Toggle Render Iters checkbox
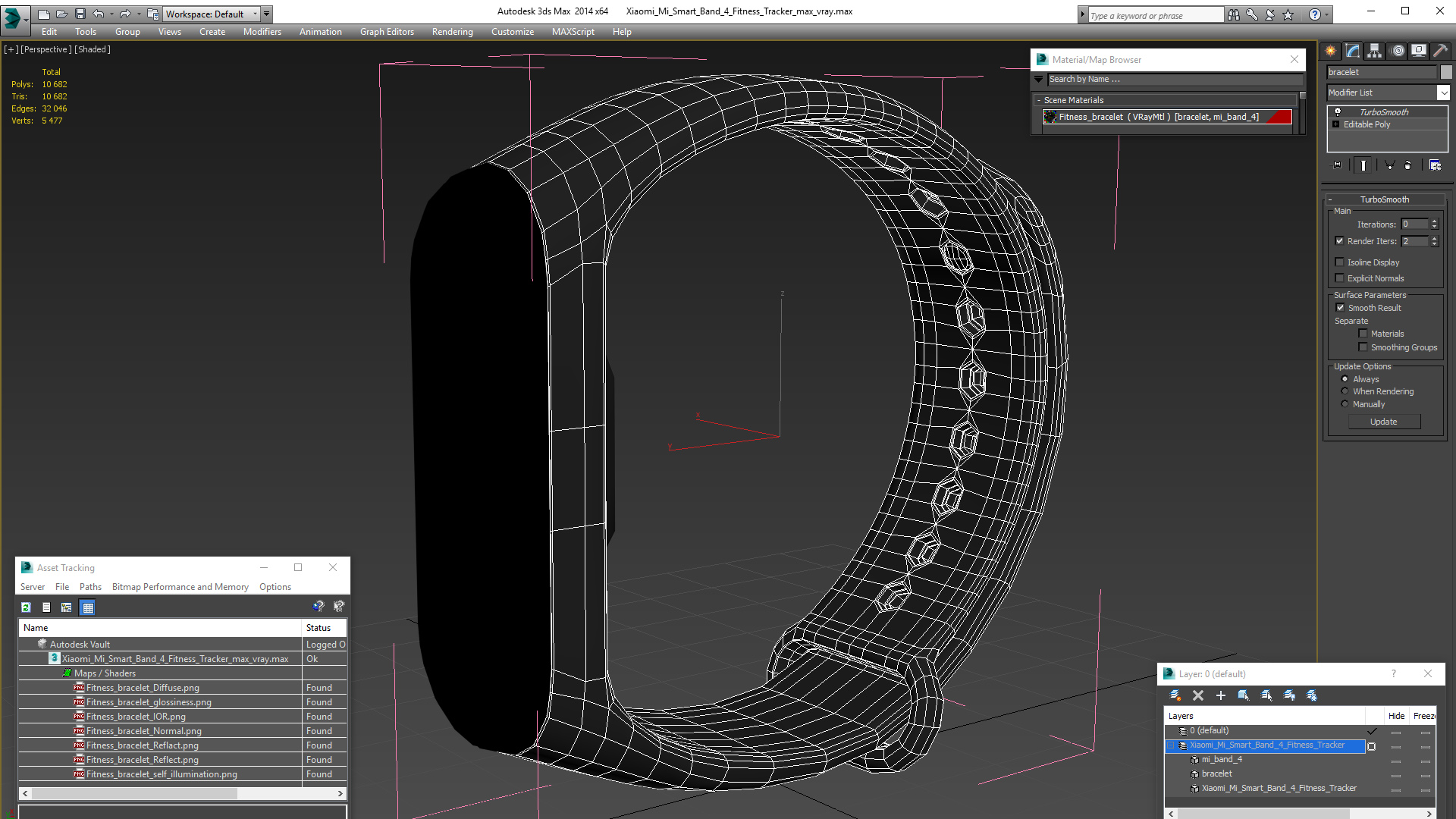Screen dimensions: 1456x819 [x=1339, y=241]
